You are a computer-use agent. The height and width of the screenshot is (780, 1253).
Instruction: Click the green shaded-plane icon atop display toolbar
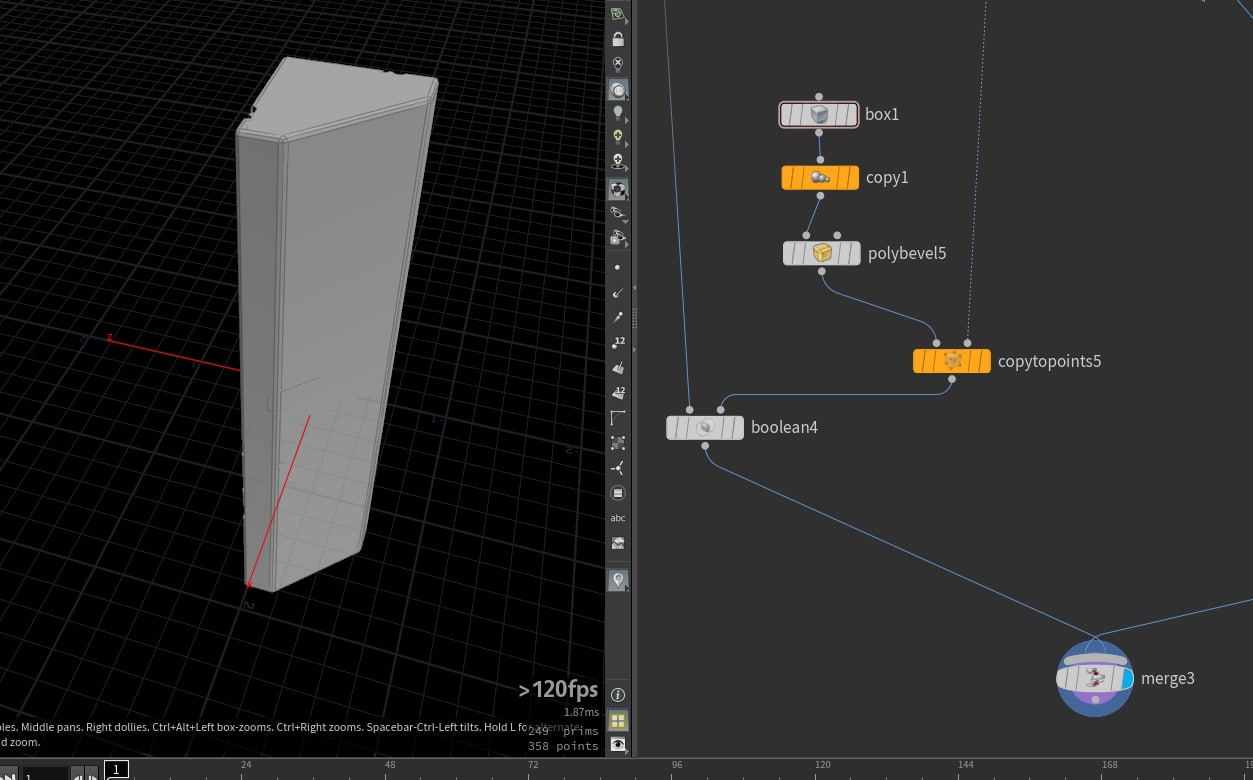pyautogui.click(x=618, y=14)
